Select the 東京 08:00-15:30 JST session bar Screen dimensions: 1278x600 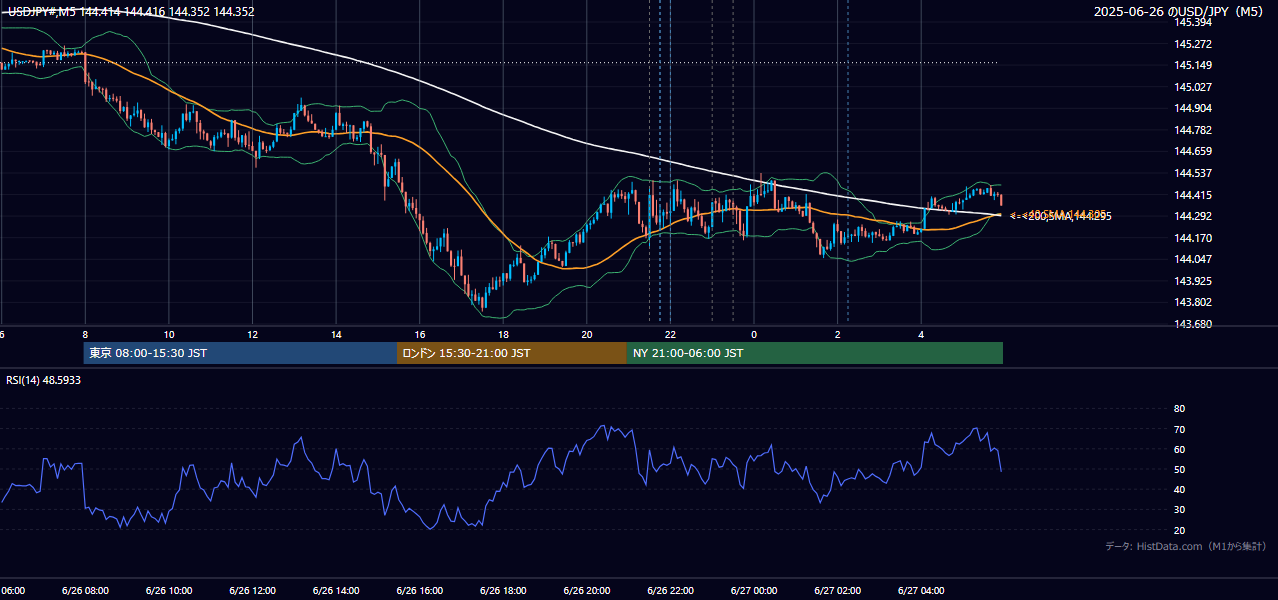(240, 353)
